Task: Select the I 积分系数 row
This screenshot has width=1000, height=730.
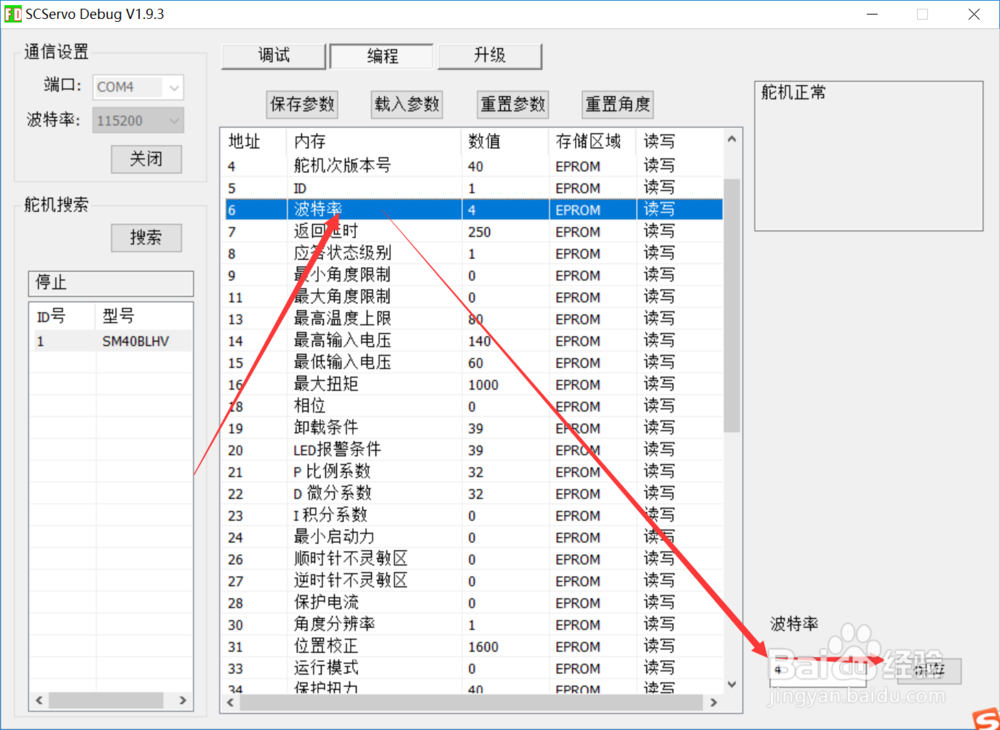Action: (474, 515)
